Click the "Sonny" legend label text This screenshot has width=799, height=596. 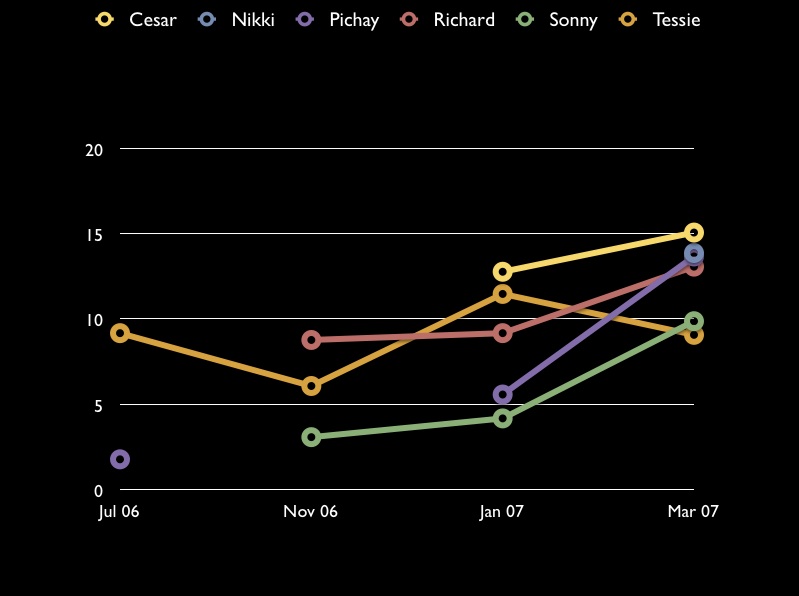pos(573,20)
